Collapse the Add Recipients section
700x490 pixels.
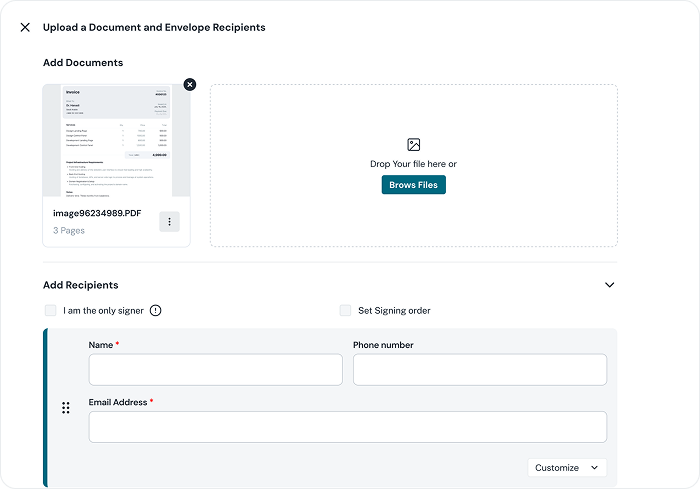(x=609, y=285)
